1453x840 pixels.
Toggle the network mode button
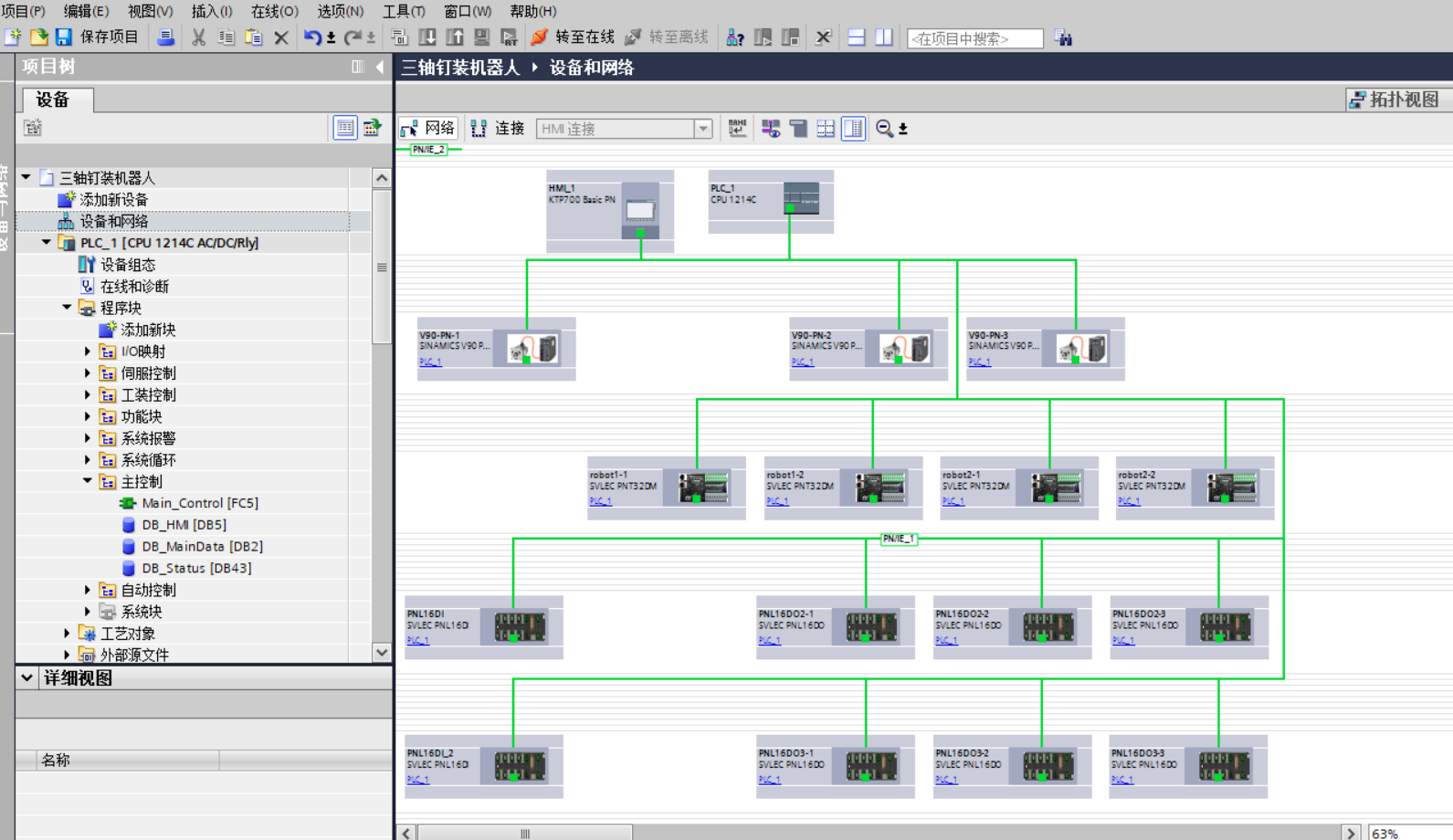(x=428, y=129)
